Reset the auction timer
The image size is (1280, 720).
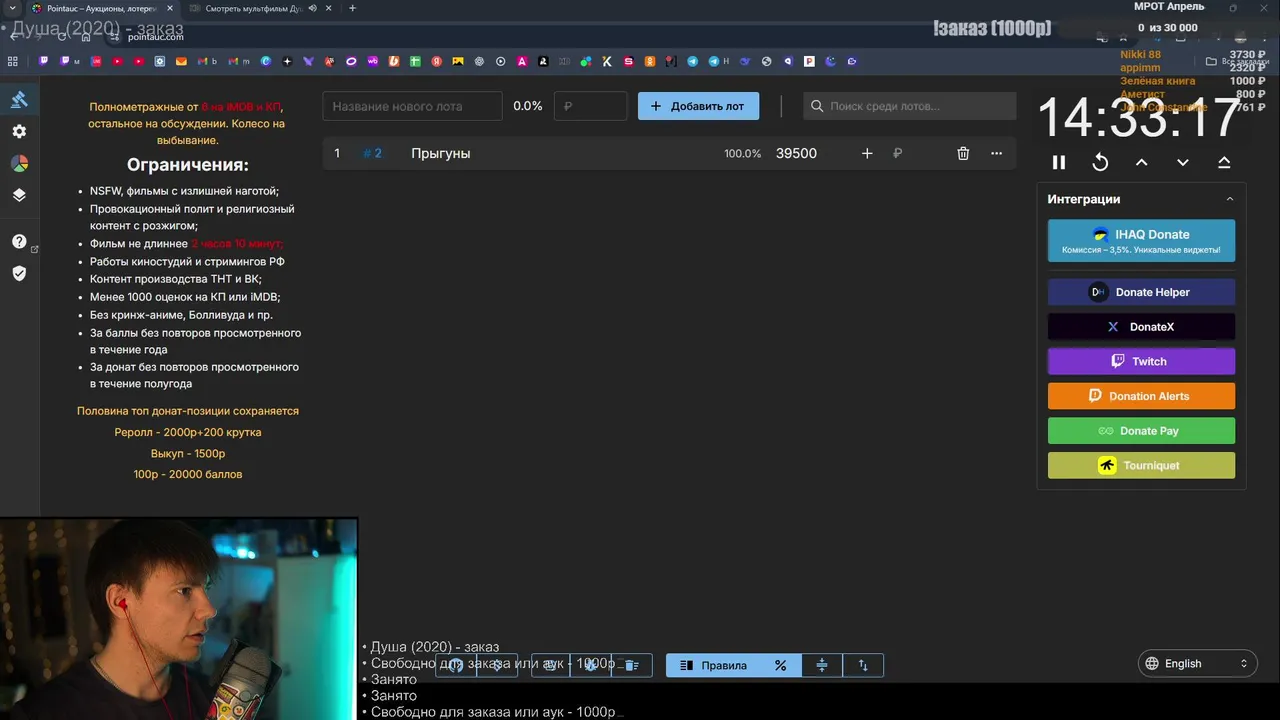[x=1100, y=162]
